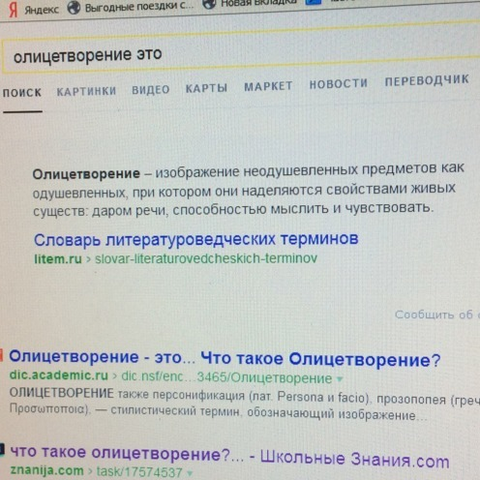The width and height of the screenshot is (480, 480).
Task: Click snippet text 'ОЛИЦЕТВОРЕНИЕ также персонификация'
Action: (127, 394)
